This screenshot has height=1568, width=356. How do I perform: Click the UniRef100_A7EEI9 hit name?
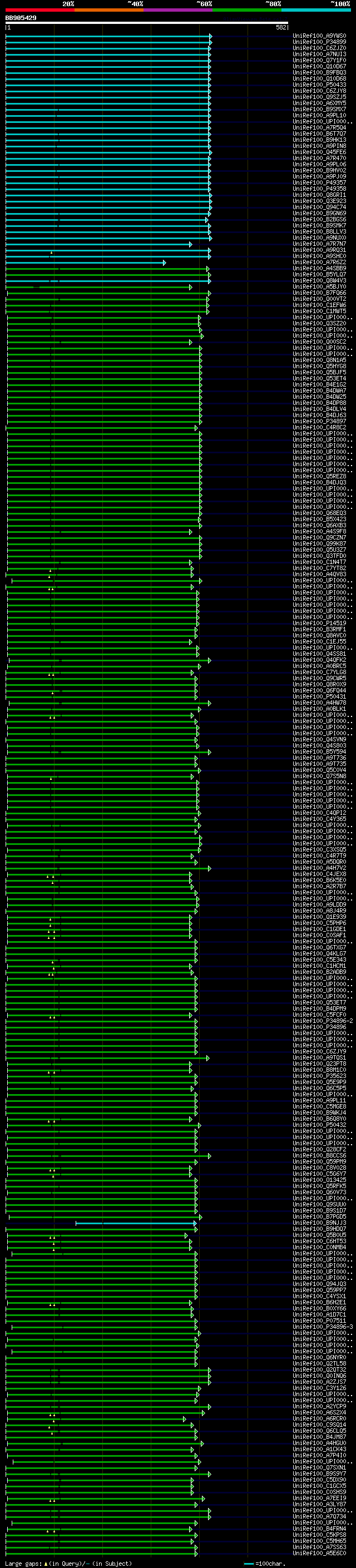click(x=319, y=1498)
